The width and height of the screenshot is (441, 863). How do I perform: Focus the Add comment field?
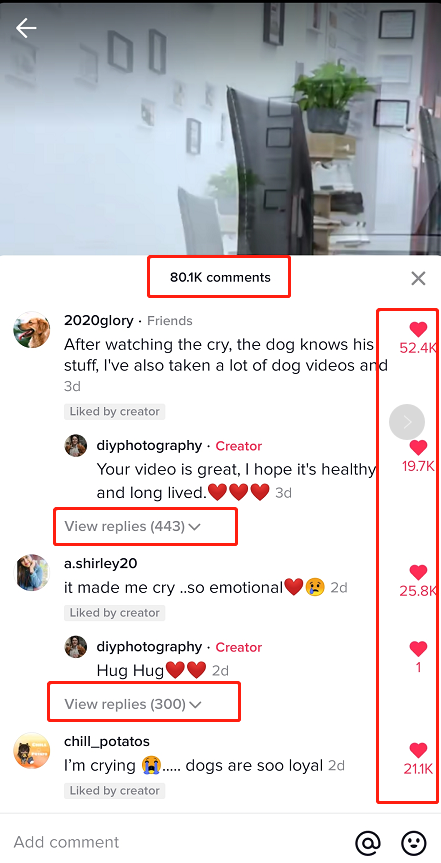click(176, 842)
